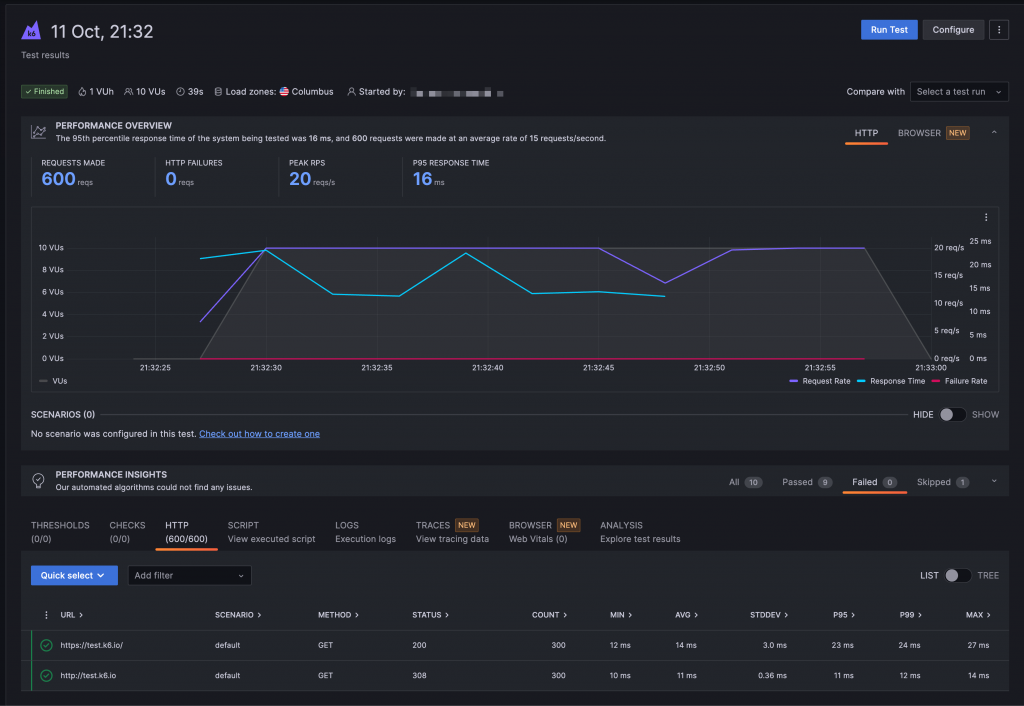Open the chart's three-dot options menu
This screenshot has height=706, width=1024.
tap(986, 217)
